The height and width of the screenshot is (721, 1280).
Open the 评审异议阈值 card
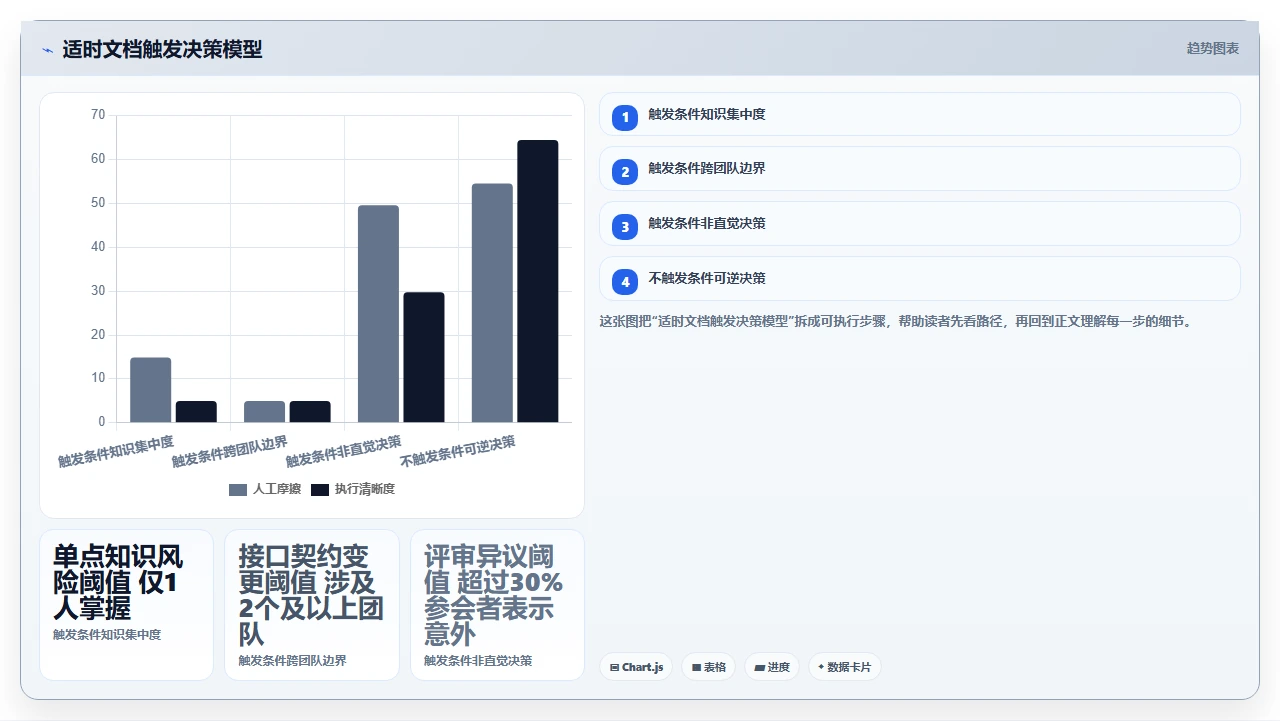click(497, 605)
